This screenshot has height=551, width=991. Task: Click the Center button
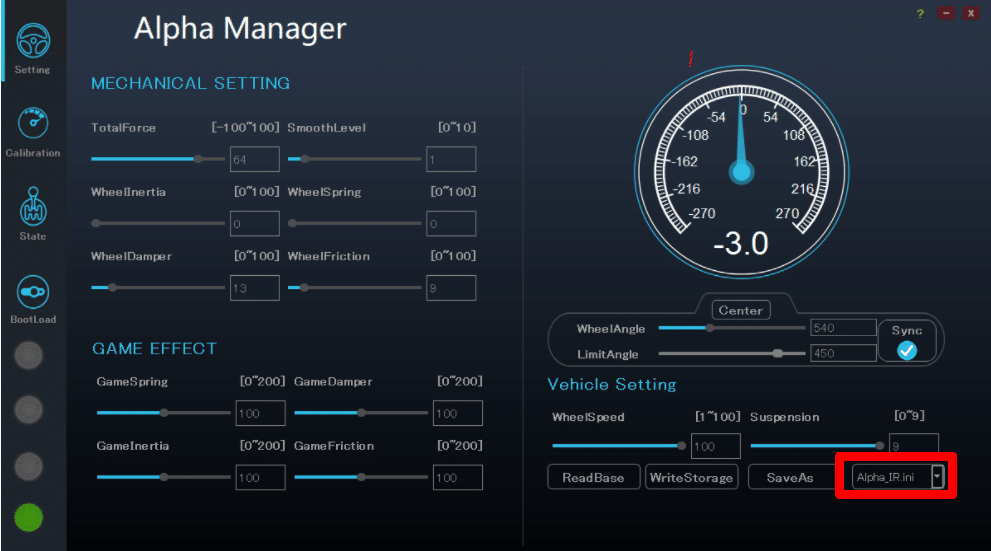[741, 310]
